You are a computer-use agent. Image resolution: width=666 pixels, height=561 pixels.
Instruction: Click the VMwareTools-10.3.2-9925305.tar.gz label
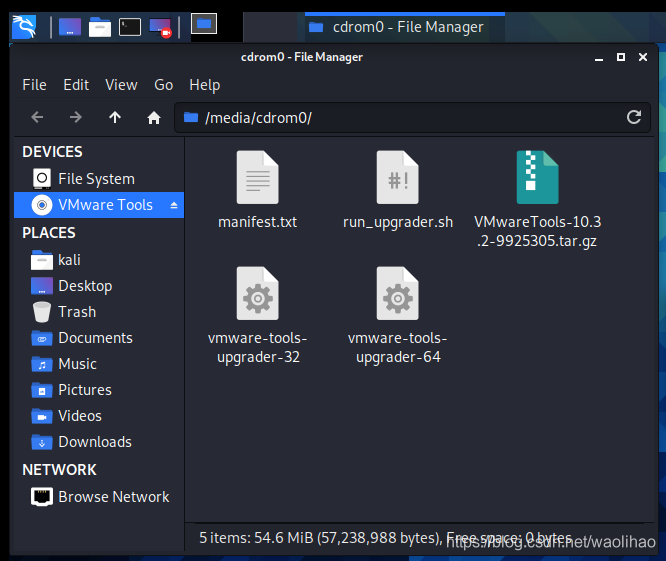pos(537,231)
